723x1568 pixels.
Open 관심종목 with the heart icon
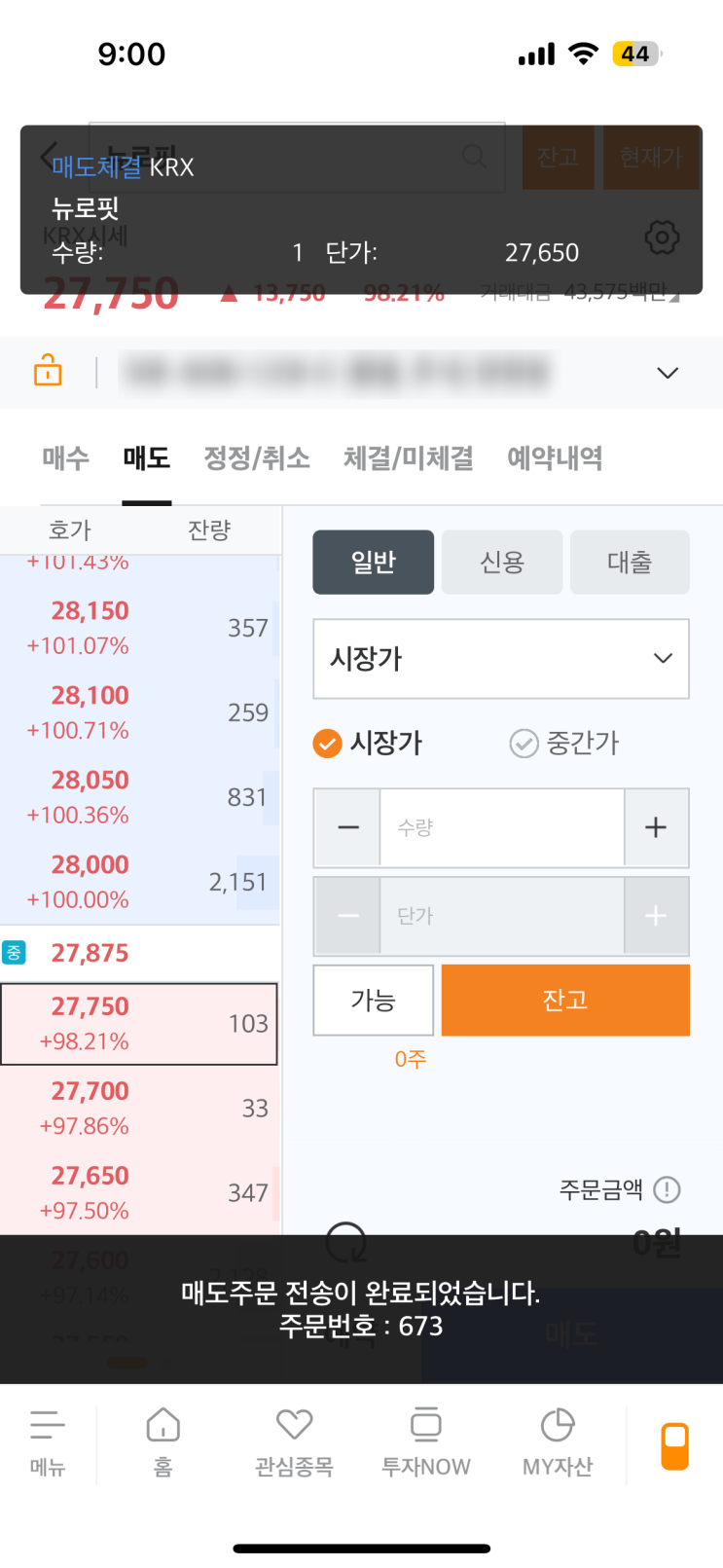293,1440
